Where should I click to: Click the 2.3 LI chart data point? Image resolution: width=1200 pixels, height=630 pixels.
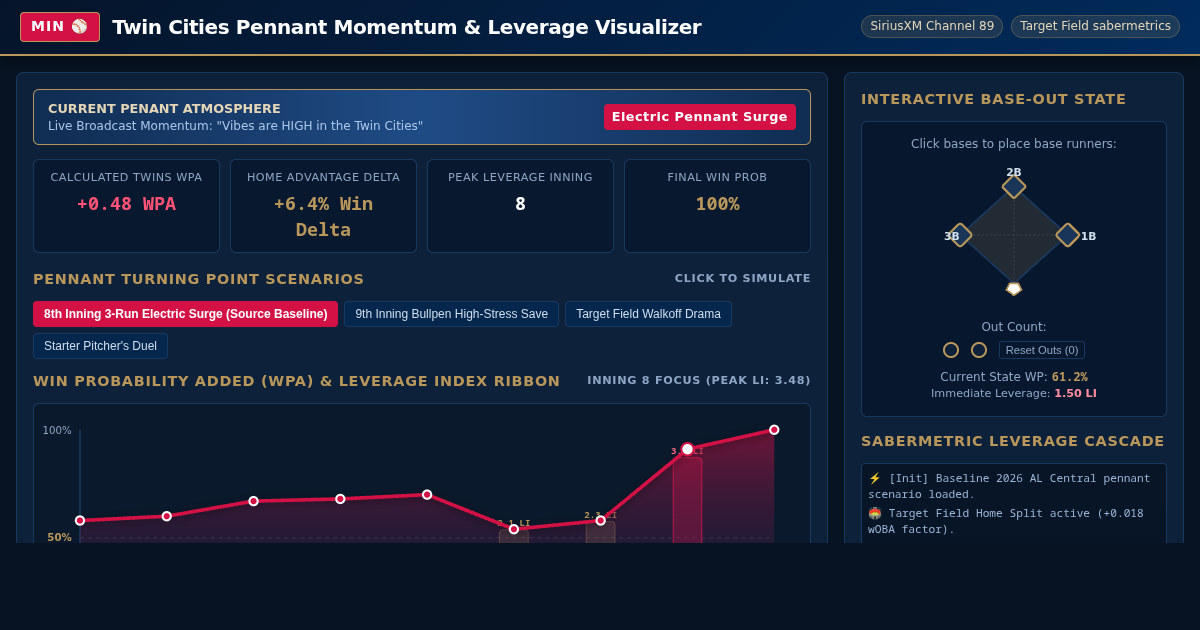[x=600, y=520]
